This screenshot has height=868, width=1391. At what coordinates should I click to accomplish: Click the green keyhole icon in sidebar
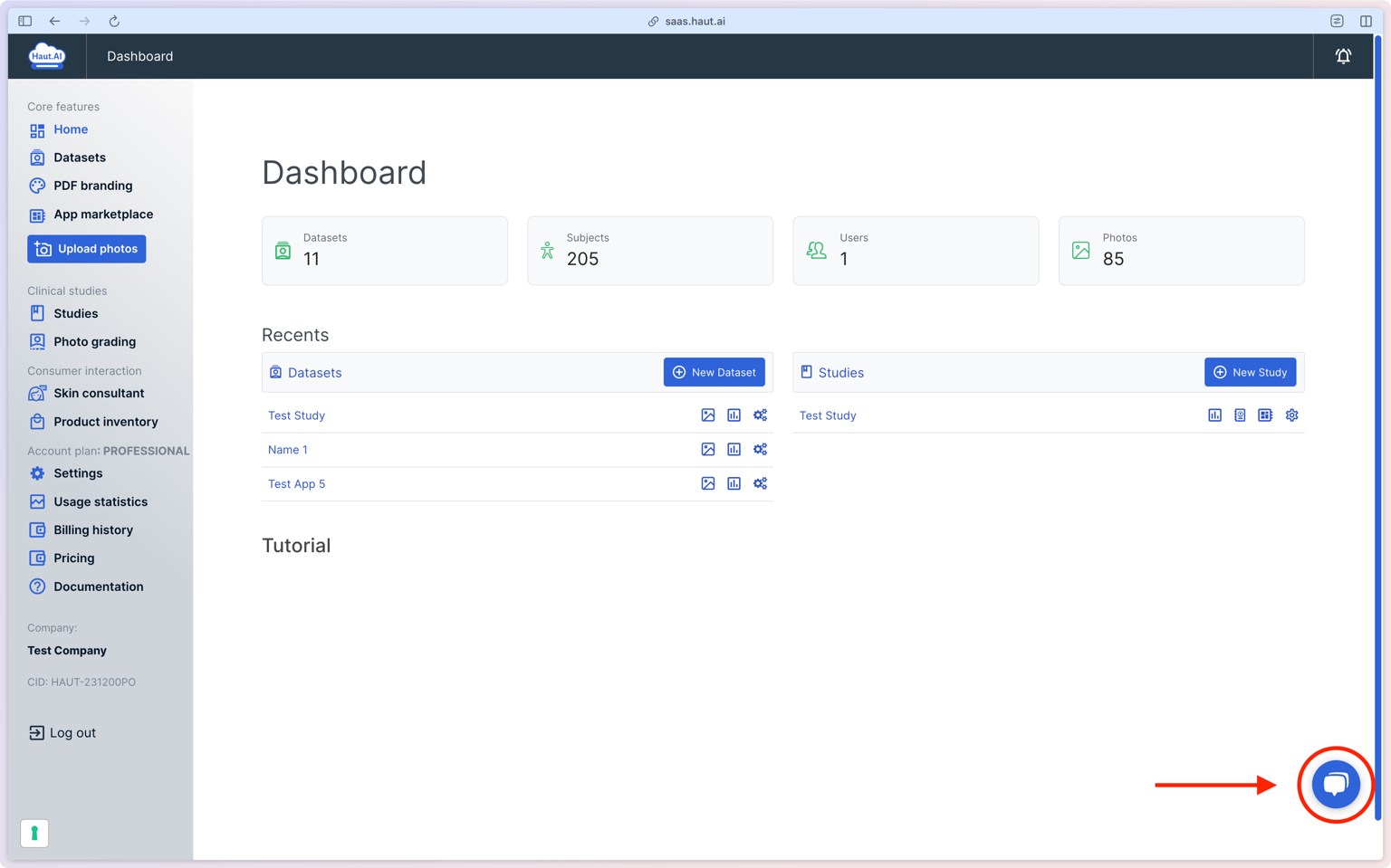click(x=34, y=833)
